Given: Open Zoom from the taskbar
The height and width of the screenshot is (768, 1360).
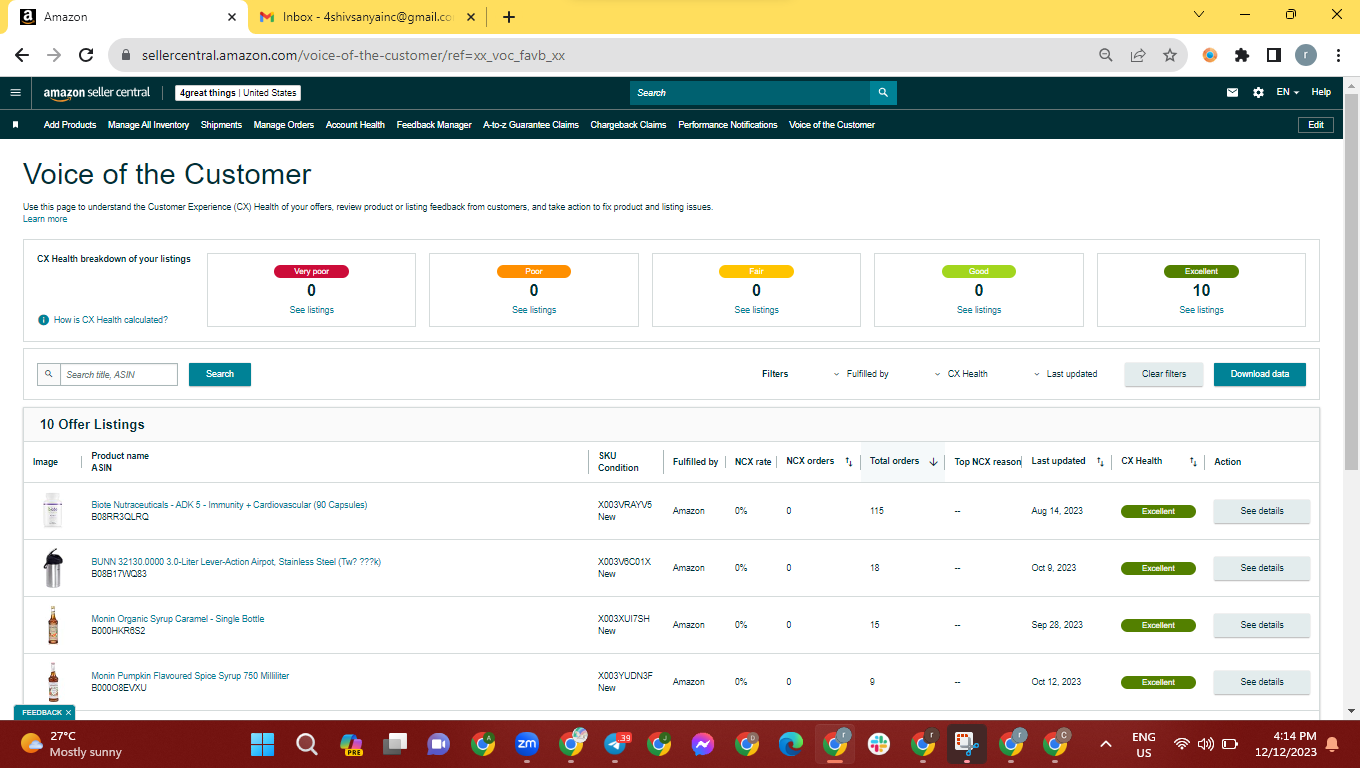Looking at the screenshot, I should point(527,744).
